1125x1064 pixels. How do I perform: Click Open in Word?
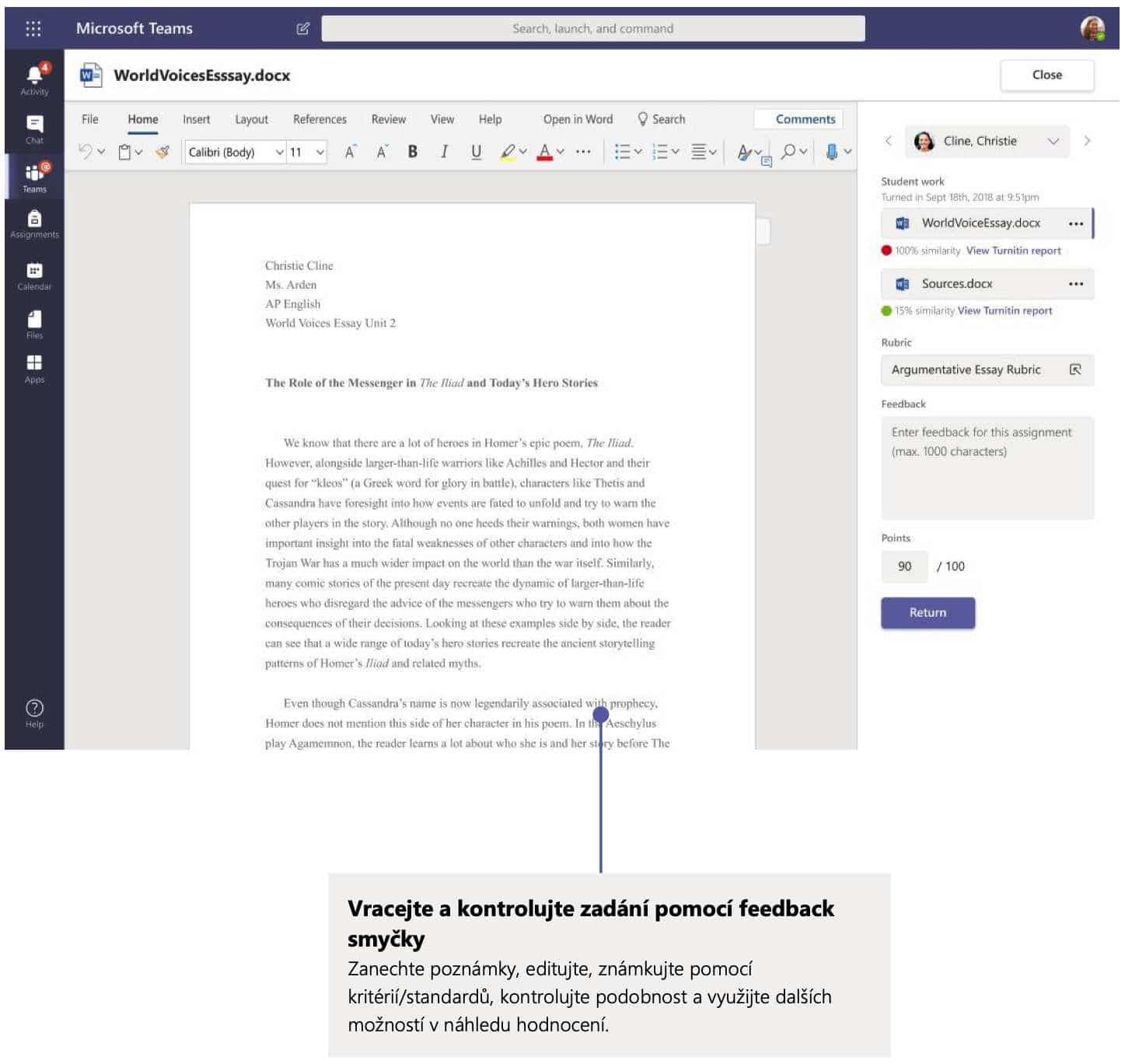[x=578, y=119]
